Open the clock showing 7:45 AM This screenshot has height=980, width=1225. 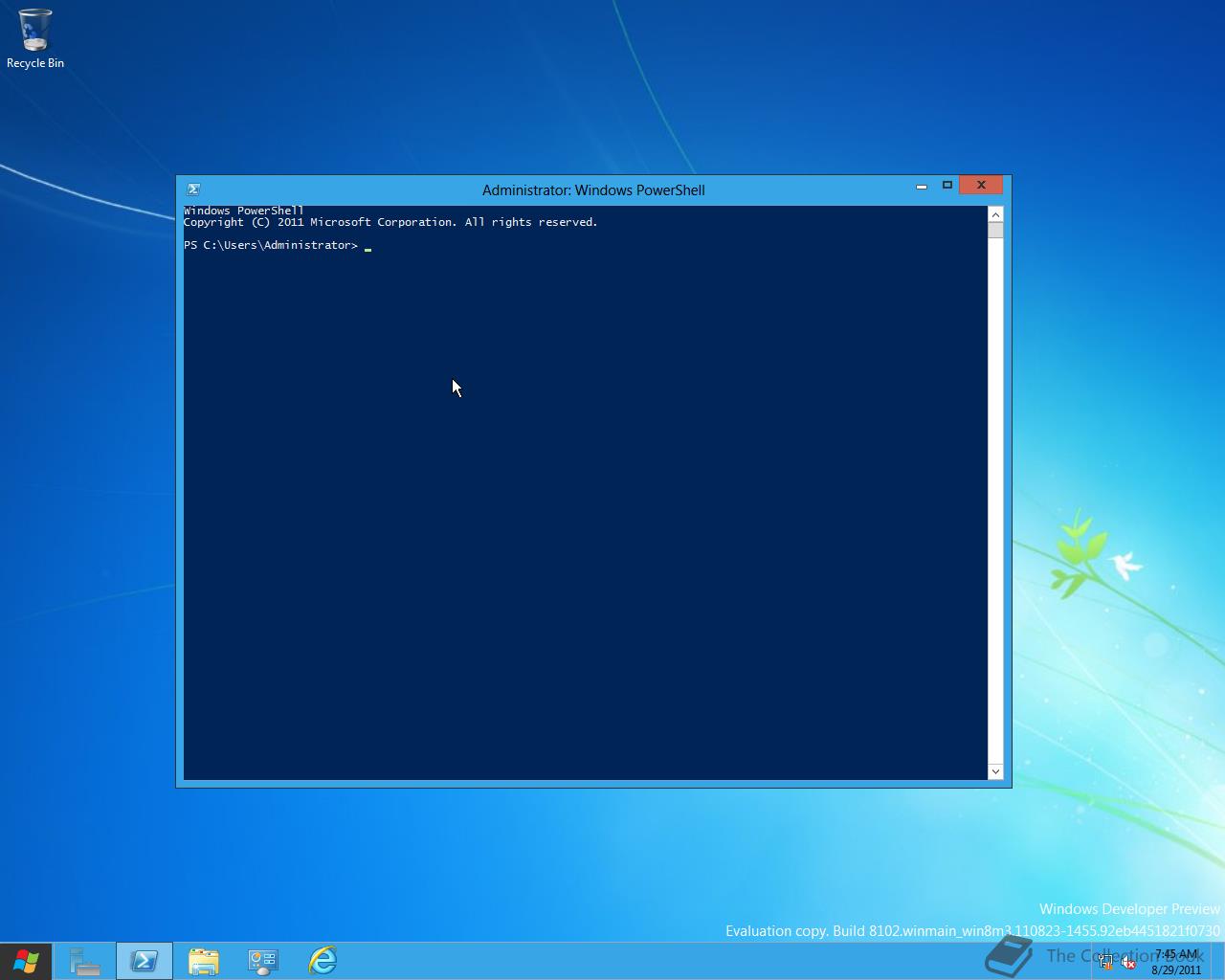click(1176, 962)
